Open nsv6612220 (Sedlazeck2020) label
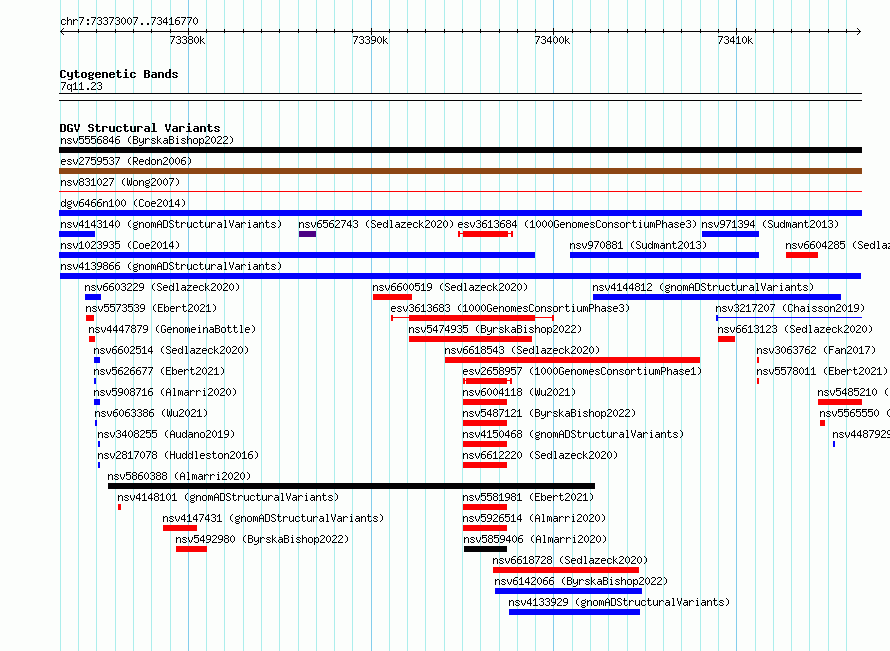Viewport: 890px width, 651px height. tap(540, 455)
